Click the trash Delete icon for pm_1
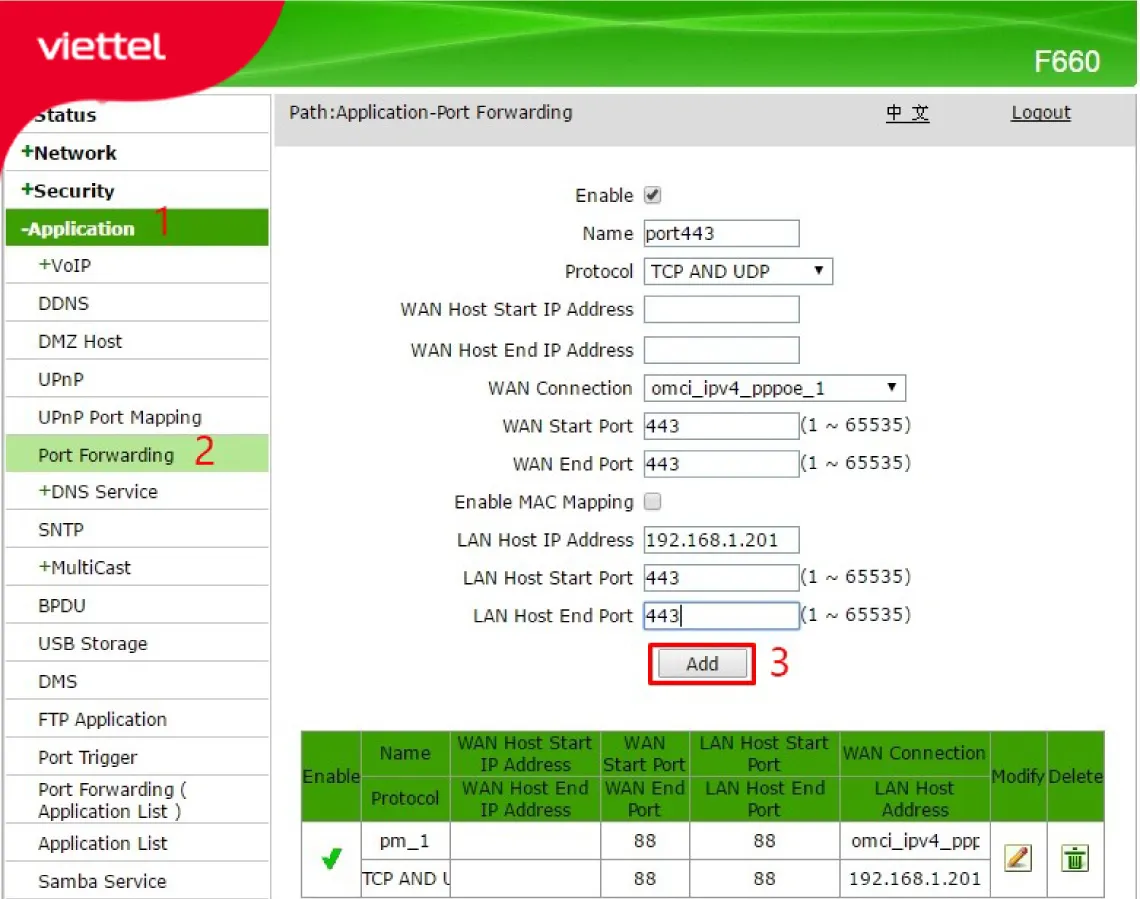Viewport: 1140px width, 899px height. (x=1075, y=858)
